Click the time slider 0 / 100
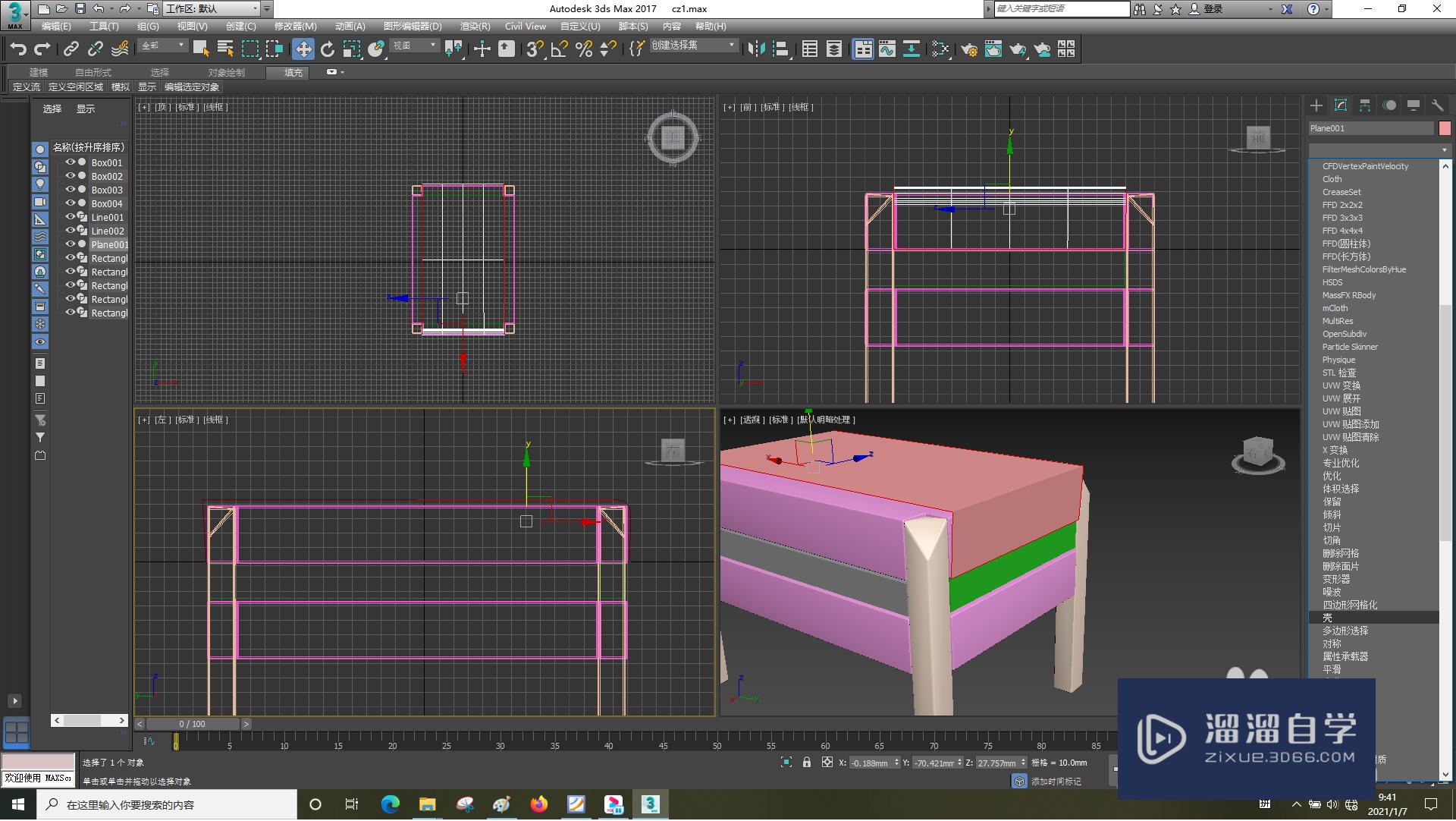Screen dimensions: 1456x821 click(x=193, y=724)
